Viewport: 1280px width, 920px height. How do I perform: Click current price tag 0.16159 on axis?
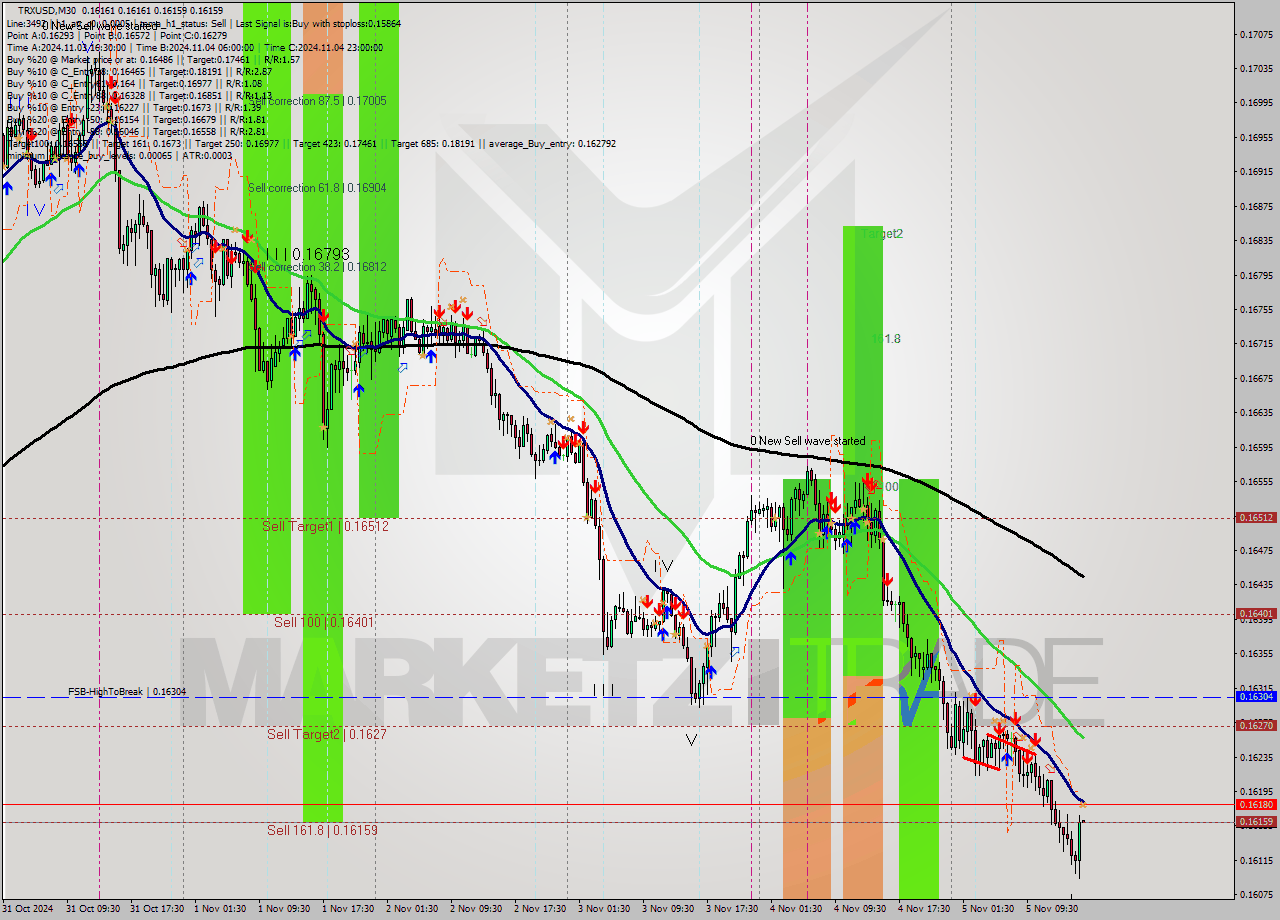(x=1256, y=822)
